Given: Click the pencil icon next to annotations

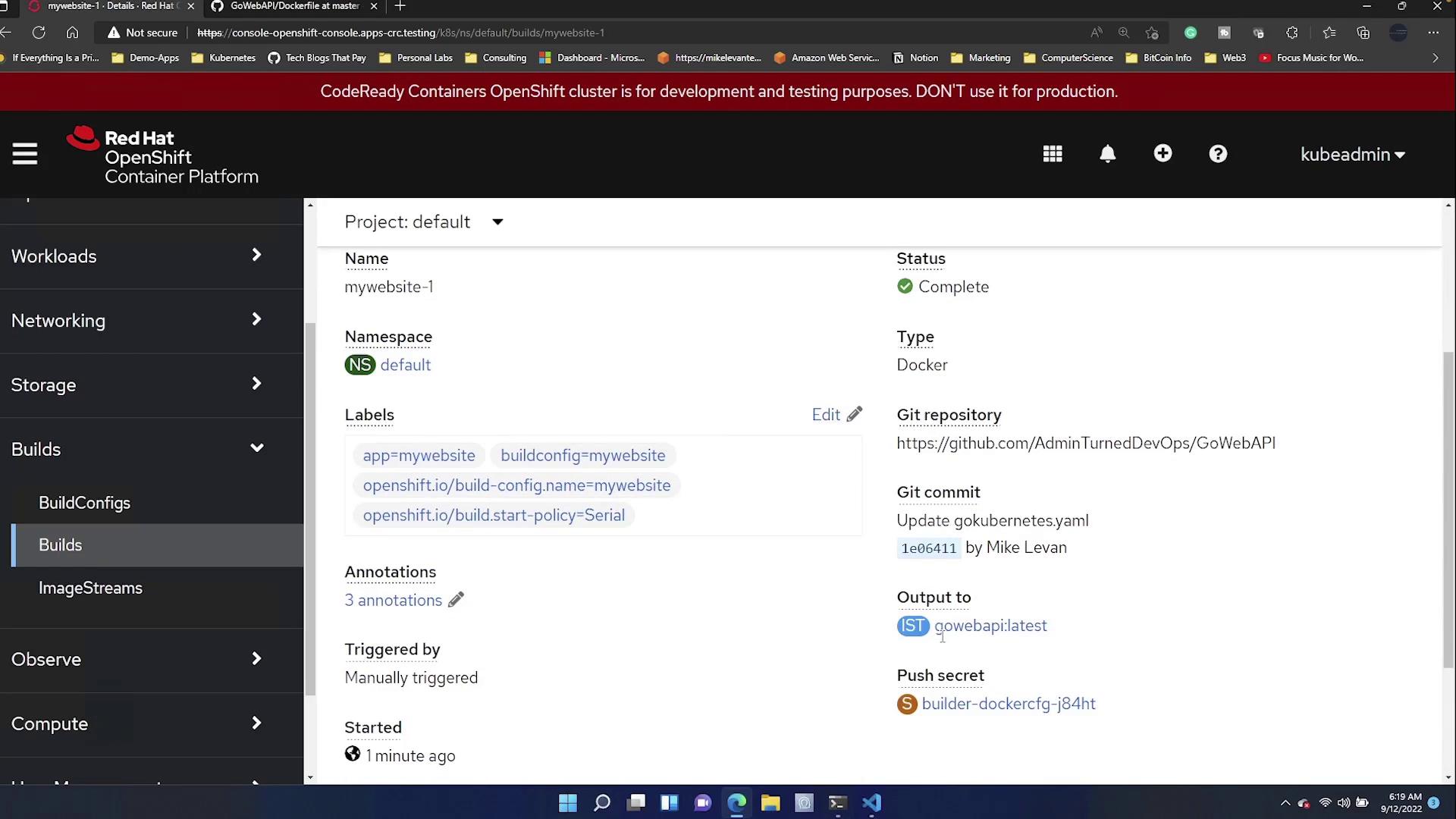Looking at the screenshot, I should point(456,601).
